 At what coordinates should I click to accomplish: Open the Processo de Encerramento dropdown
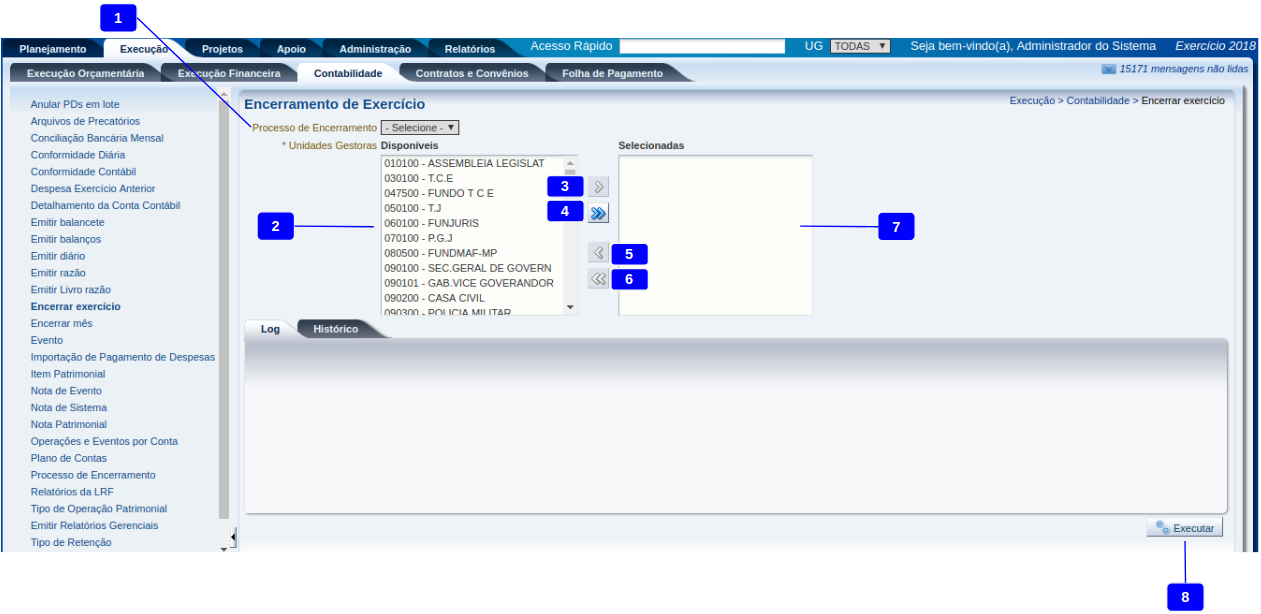[x=420, y=128]
